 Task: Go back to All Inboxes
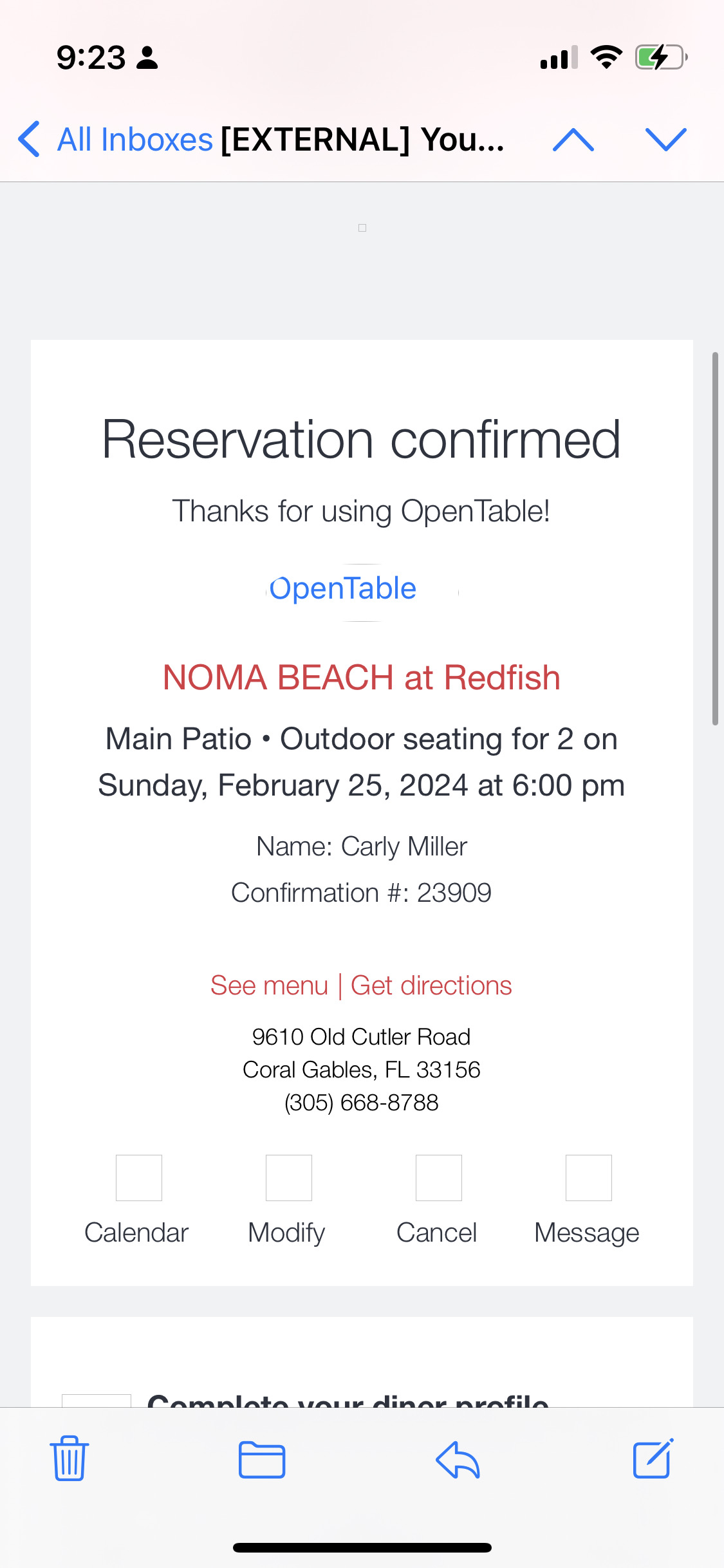click(116, 140)
